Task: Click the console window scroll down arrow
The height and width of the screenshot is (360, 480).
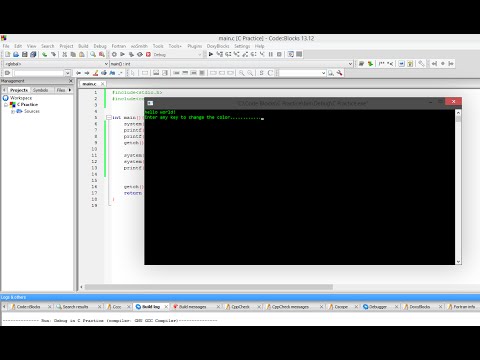Action: pyautogui.click(x=458, y=262)
